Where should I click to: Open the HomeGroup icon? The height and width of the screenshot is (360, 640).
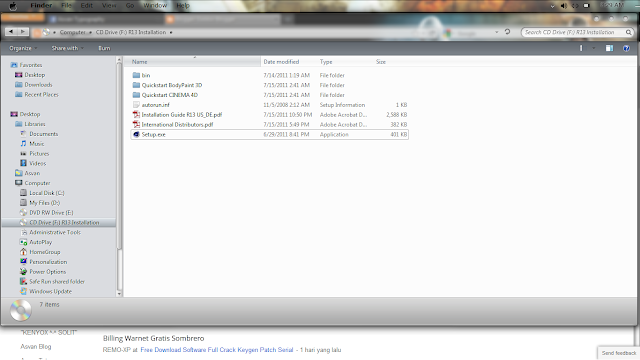pos(23,252)
